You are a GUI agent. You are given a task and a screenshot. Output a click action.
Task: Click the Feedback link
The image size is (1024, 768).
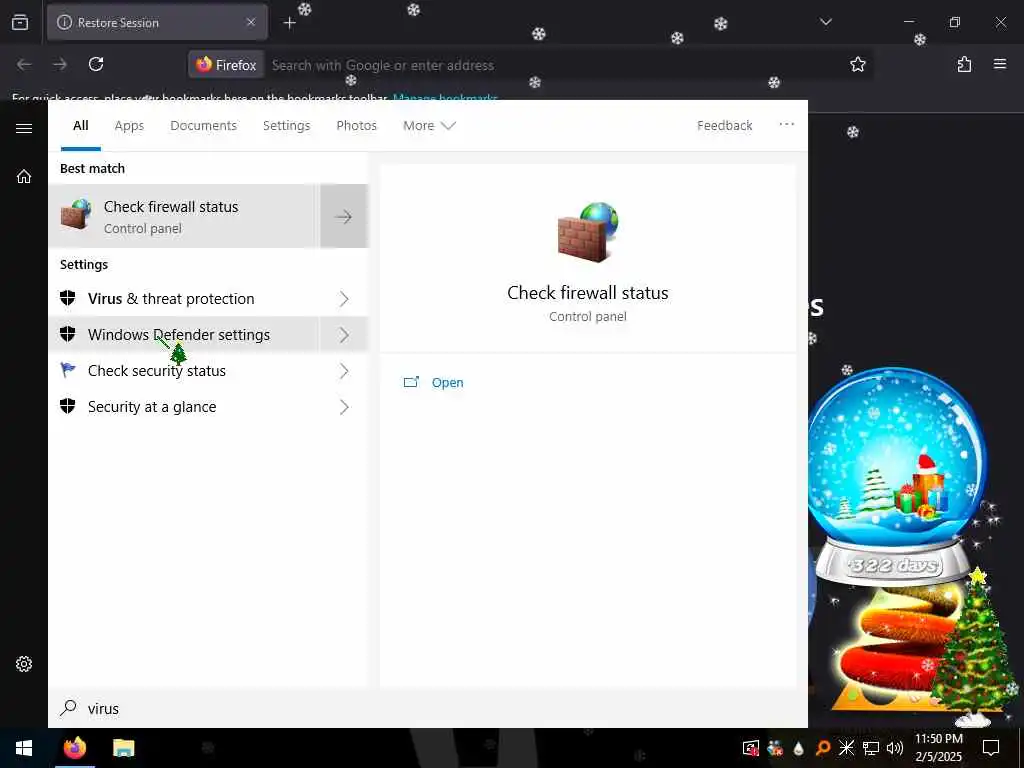pyautogui.click(x=724, y=125)
